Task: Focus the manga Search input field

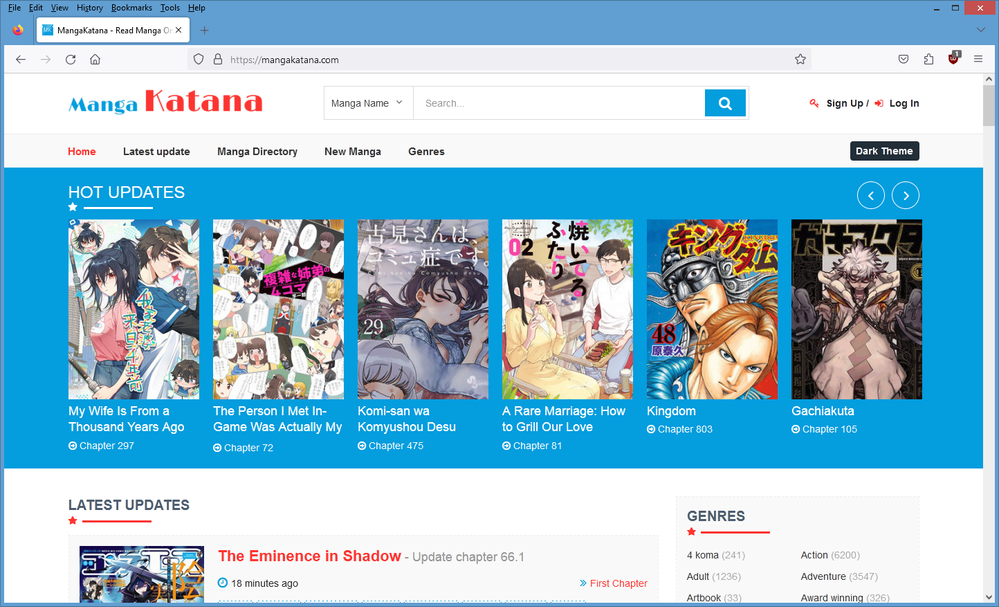Action: pos(559,103)
